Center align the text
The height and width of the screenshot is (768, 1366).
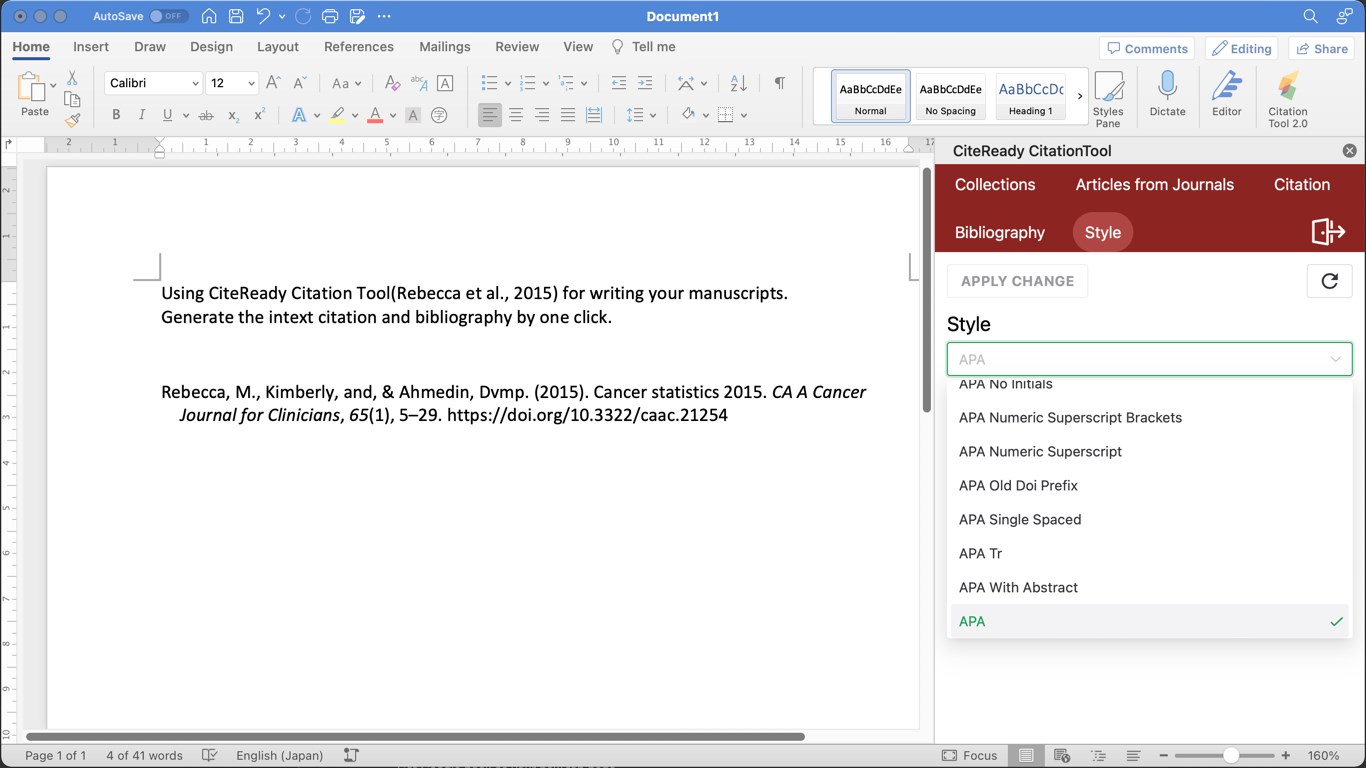(516, 115)
